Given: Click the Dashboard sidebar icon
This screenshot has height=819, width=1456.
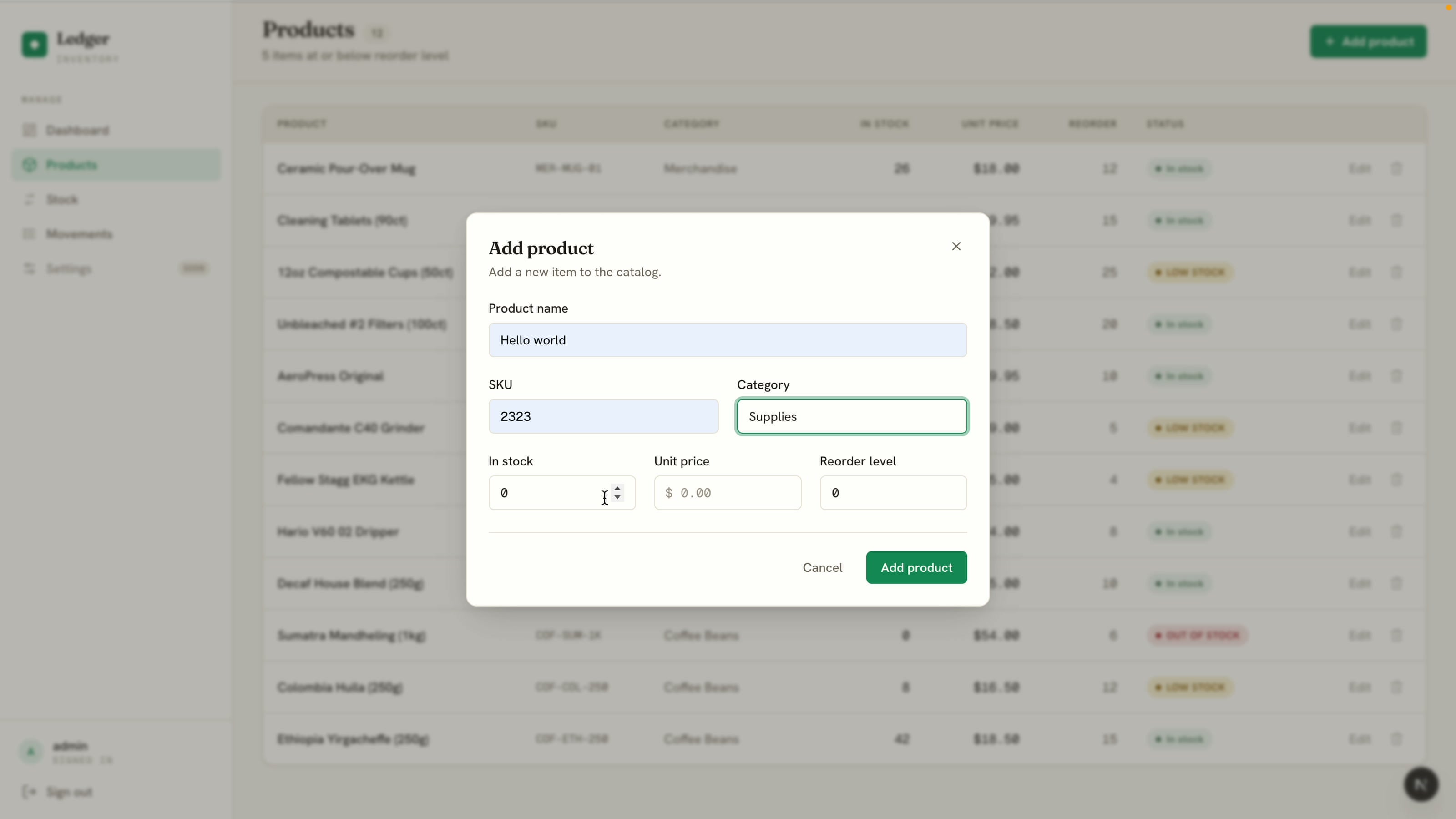Looking at the screenshot, I should point(30,131).
